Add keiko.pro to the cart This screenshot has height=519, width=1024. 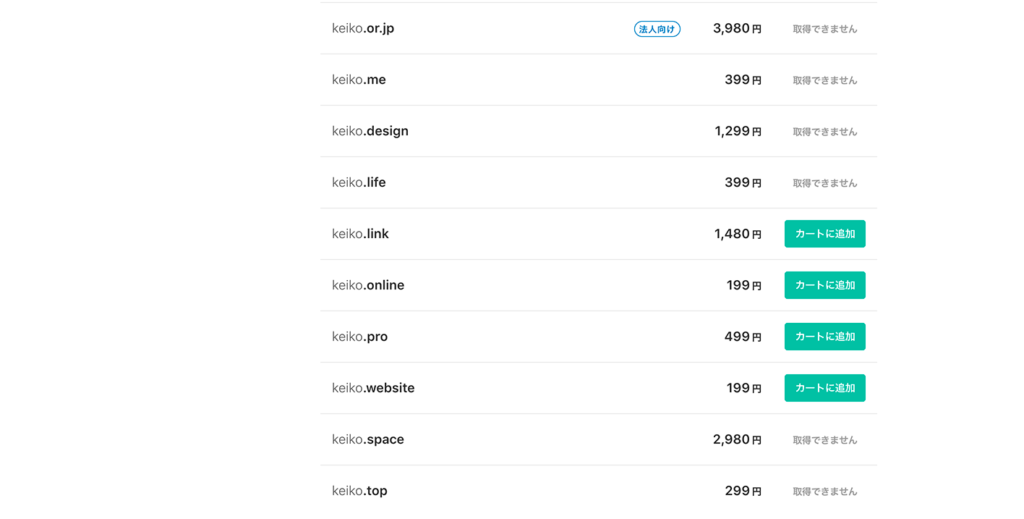825,336
